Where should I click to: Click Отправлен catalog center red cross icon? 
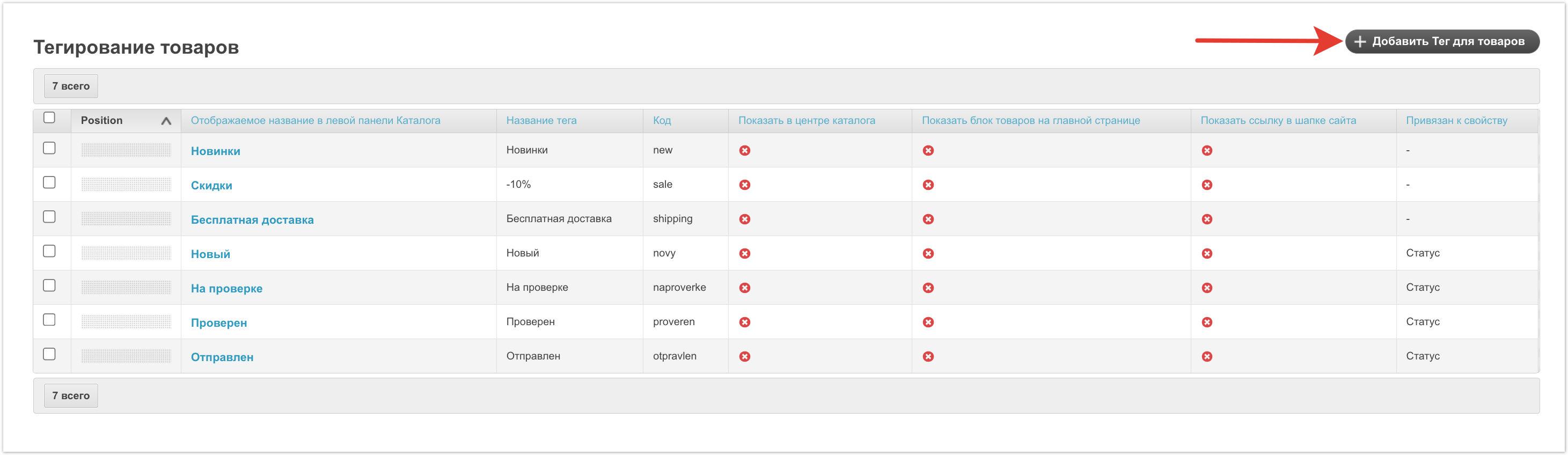(744, 356)
